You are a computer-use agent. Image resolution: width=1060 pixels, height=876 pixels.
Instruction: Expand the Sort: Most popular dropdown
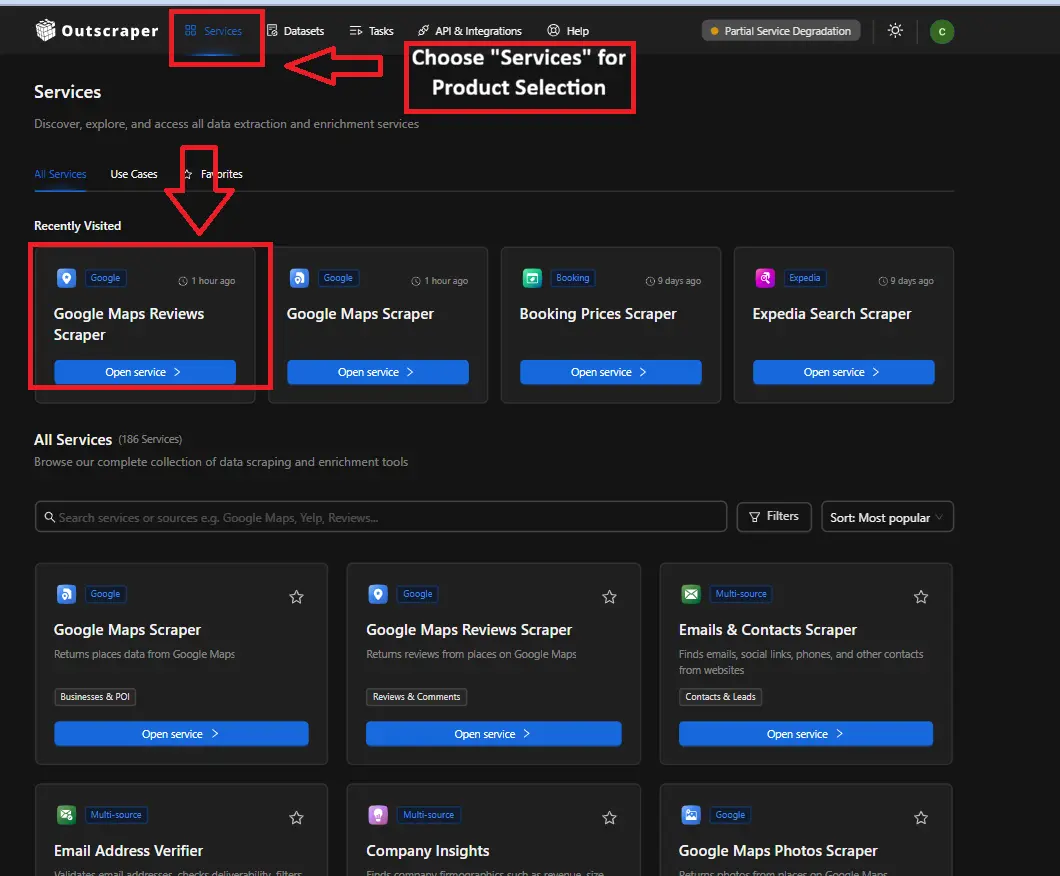(887, 517)
